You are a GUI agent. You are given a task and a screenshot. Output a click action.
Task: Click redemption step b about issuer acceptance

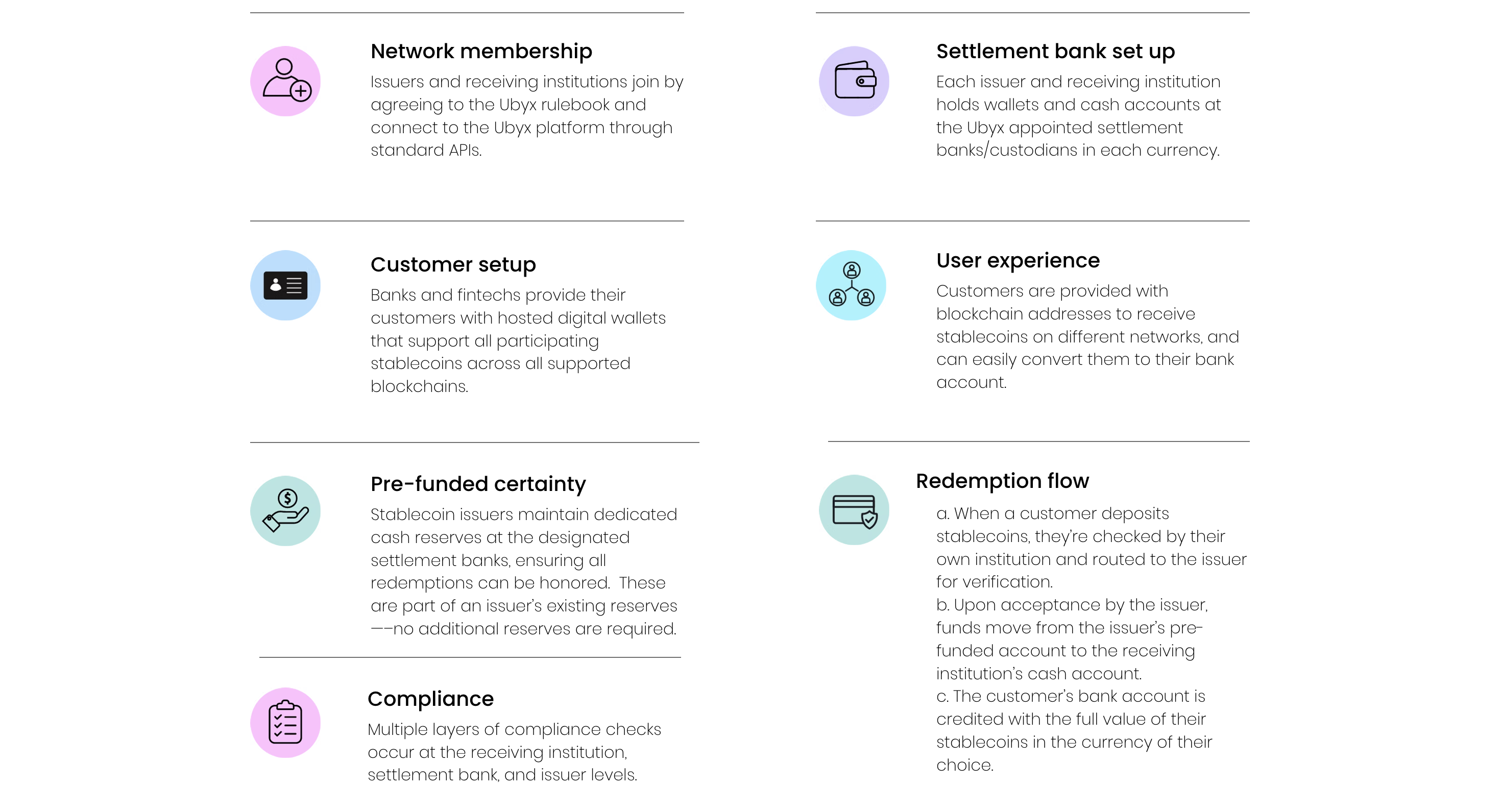[1072, 639]
